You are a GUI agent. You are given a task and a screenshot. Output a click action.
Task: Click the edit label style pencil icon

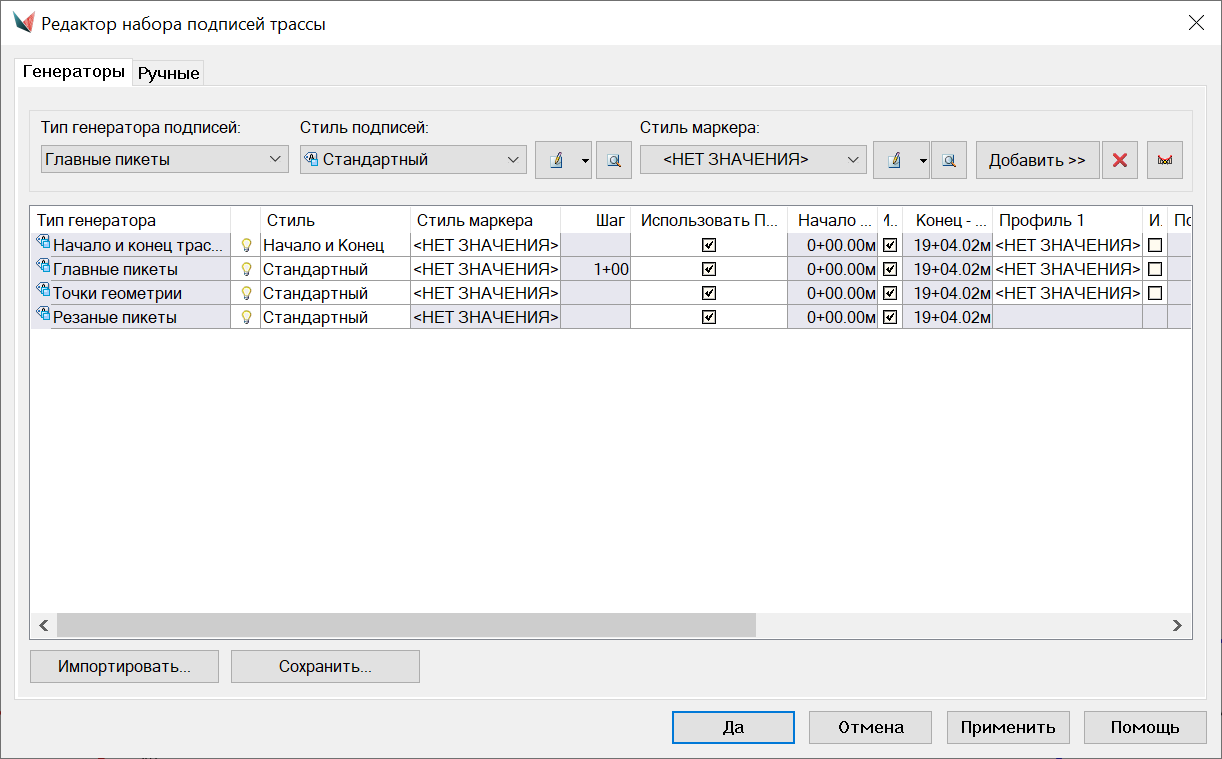[555, 160]
